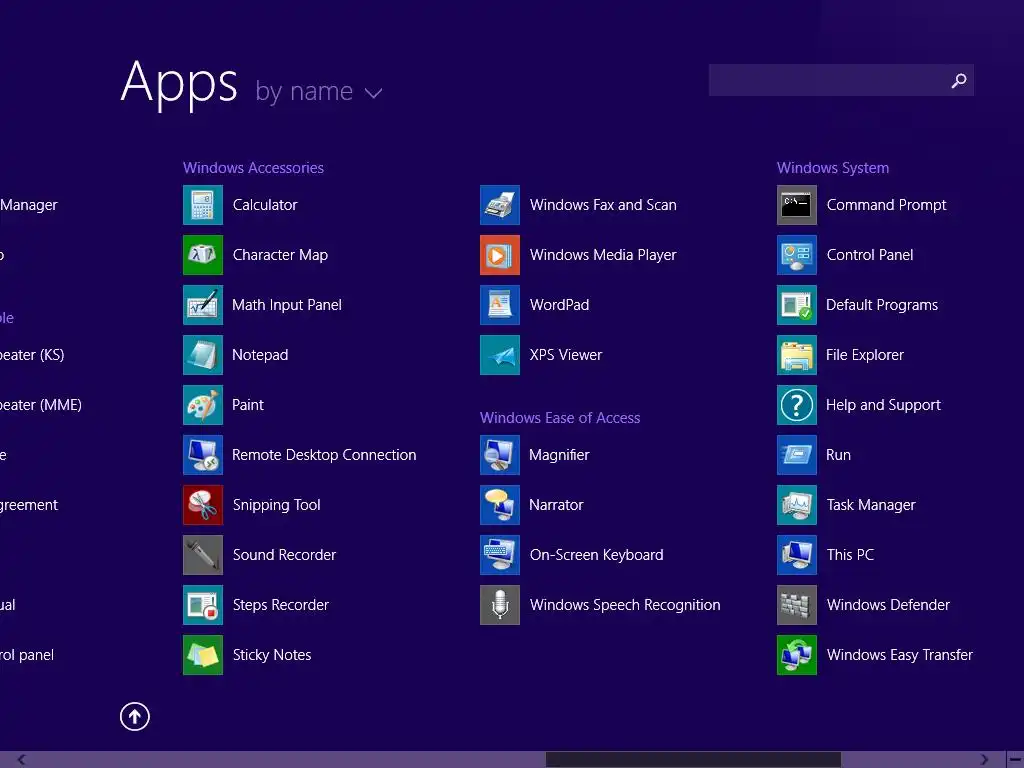This screenshot has width=1024, height=768.
Task: Open the Command Prompt icon
Action: [x=797, y=205]
